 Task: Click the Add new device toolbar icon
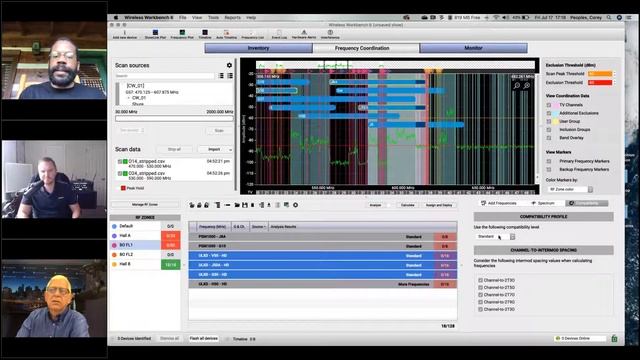pyautogui.click(x=124, y=34)
